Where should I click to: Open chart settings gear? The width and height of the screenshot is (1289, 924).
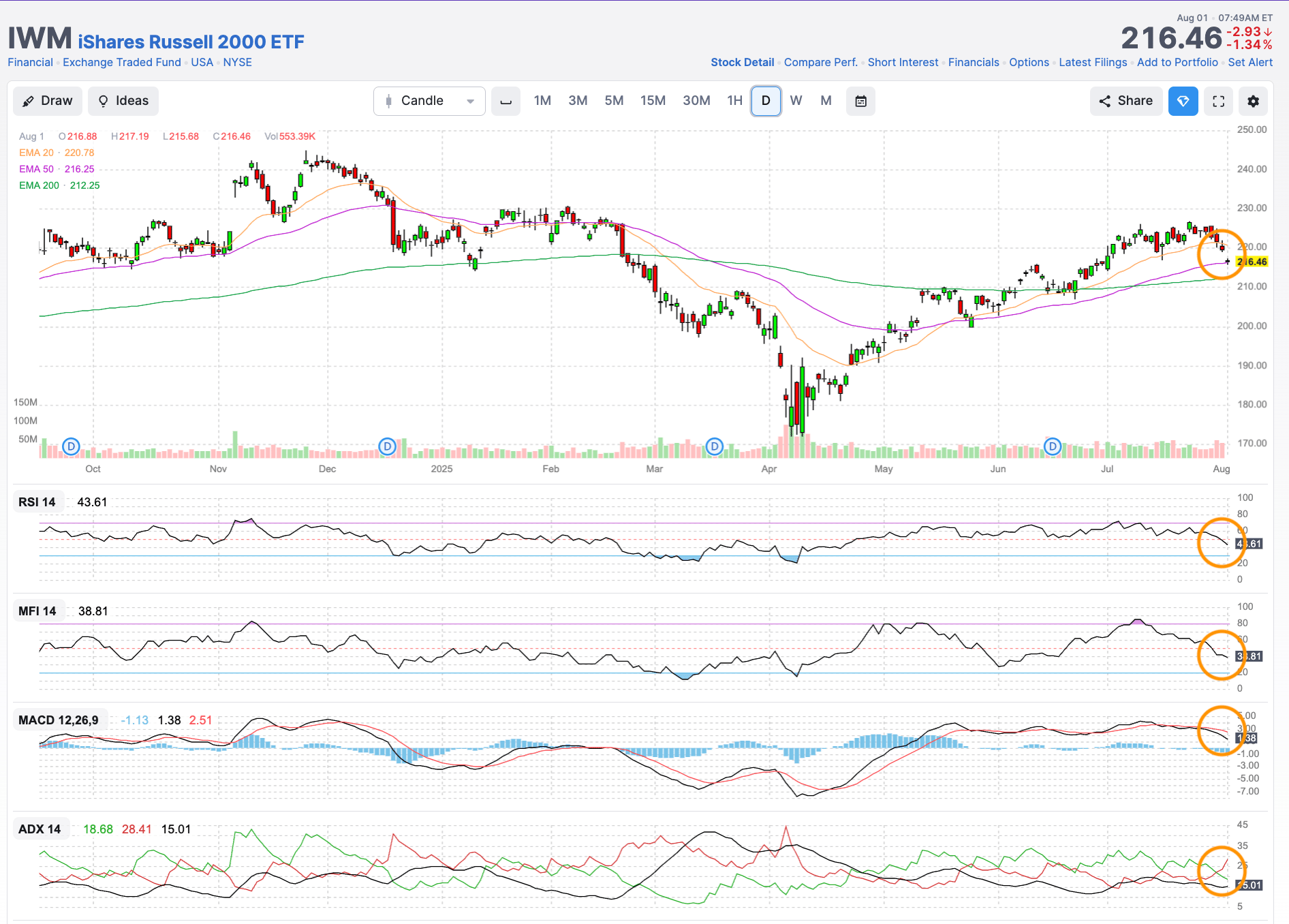[x=1254, y=101]
